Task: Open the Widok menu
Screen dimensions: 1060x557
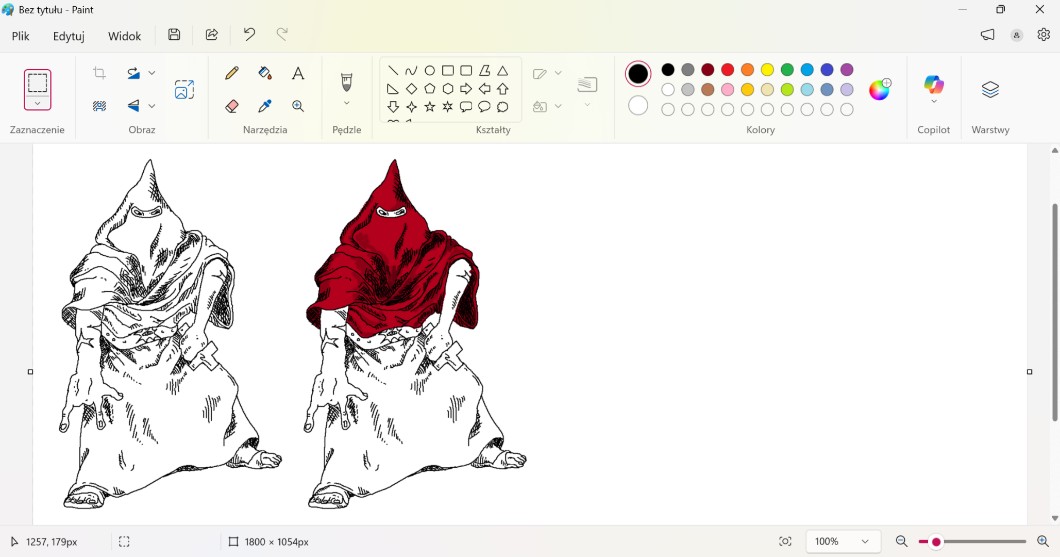Action: click(125, 36)
